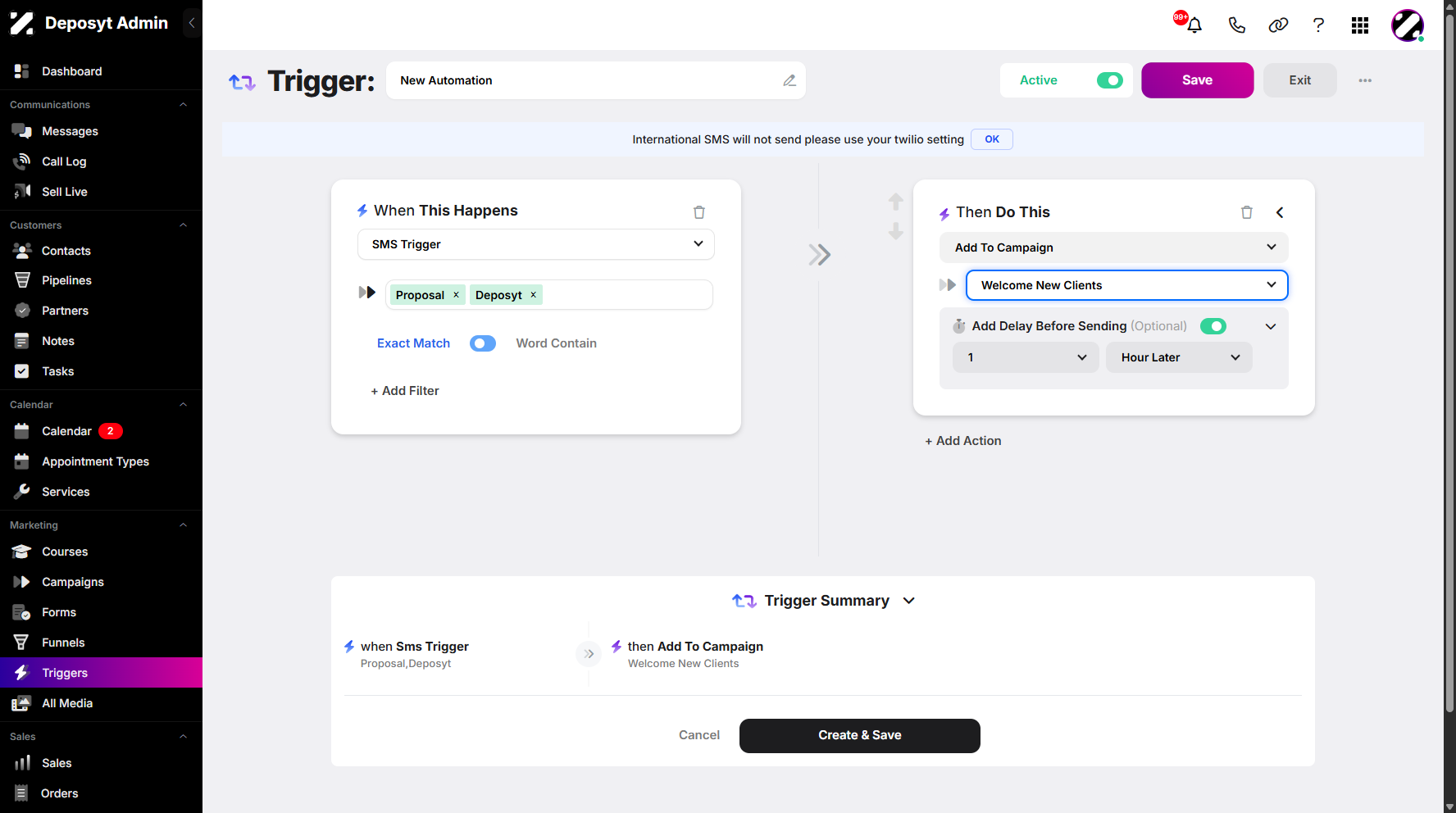The height and width of the screenshot is (813, 1456).
Task: Remove the Deposyt keyword tag
Action: click(533, 295)
